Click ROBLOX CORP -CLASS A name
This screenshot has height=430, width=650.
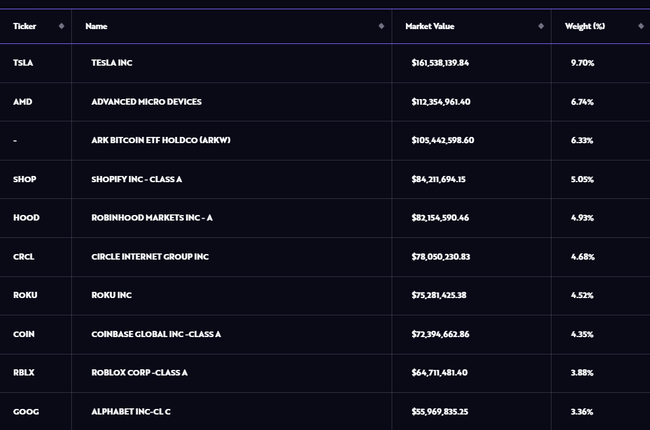click(139, 372)
